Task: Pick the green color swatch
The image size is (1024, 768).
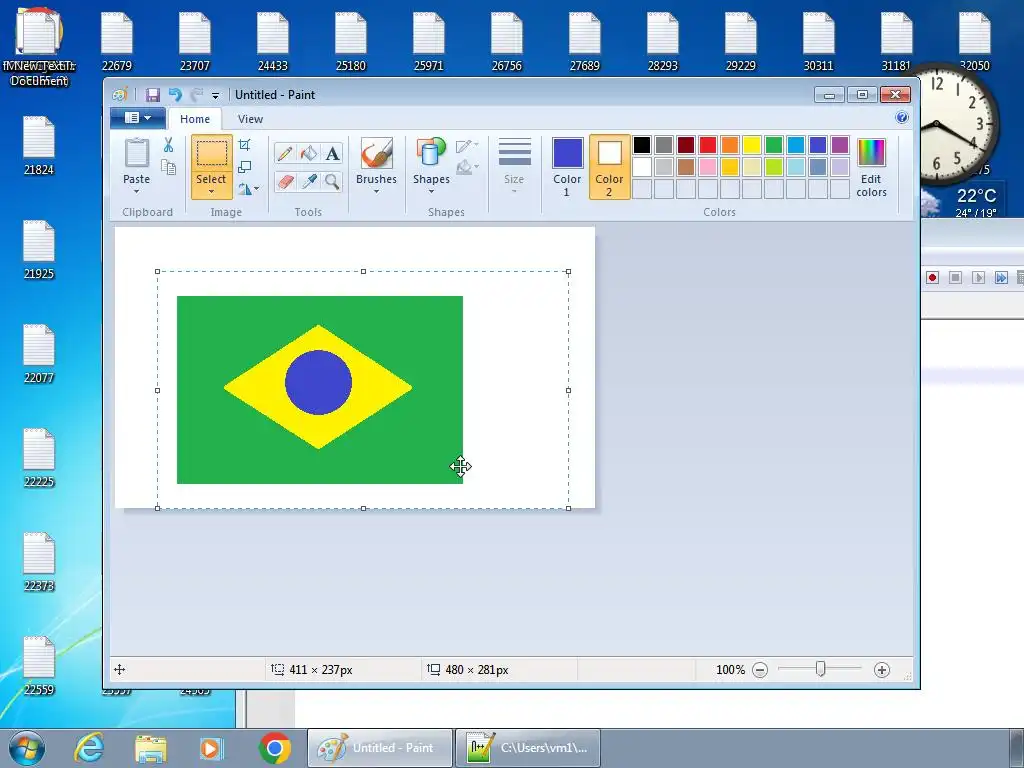Action: click(x=774, y=145)
